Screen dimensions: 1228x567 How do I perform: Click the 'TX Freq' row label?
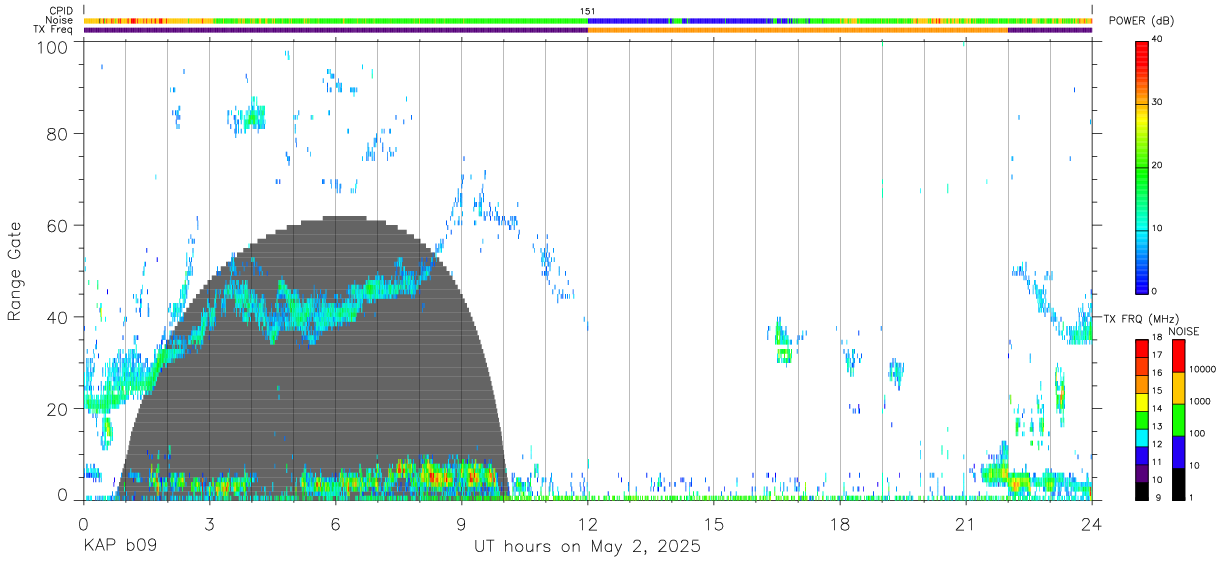[x=54, y=29]
